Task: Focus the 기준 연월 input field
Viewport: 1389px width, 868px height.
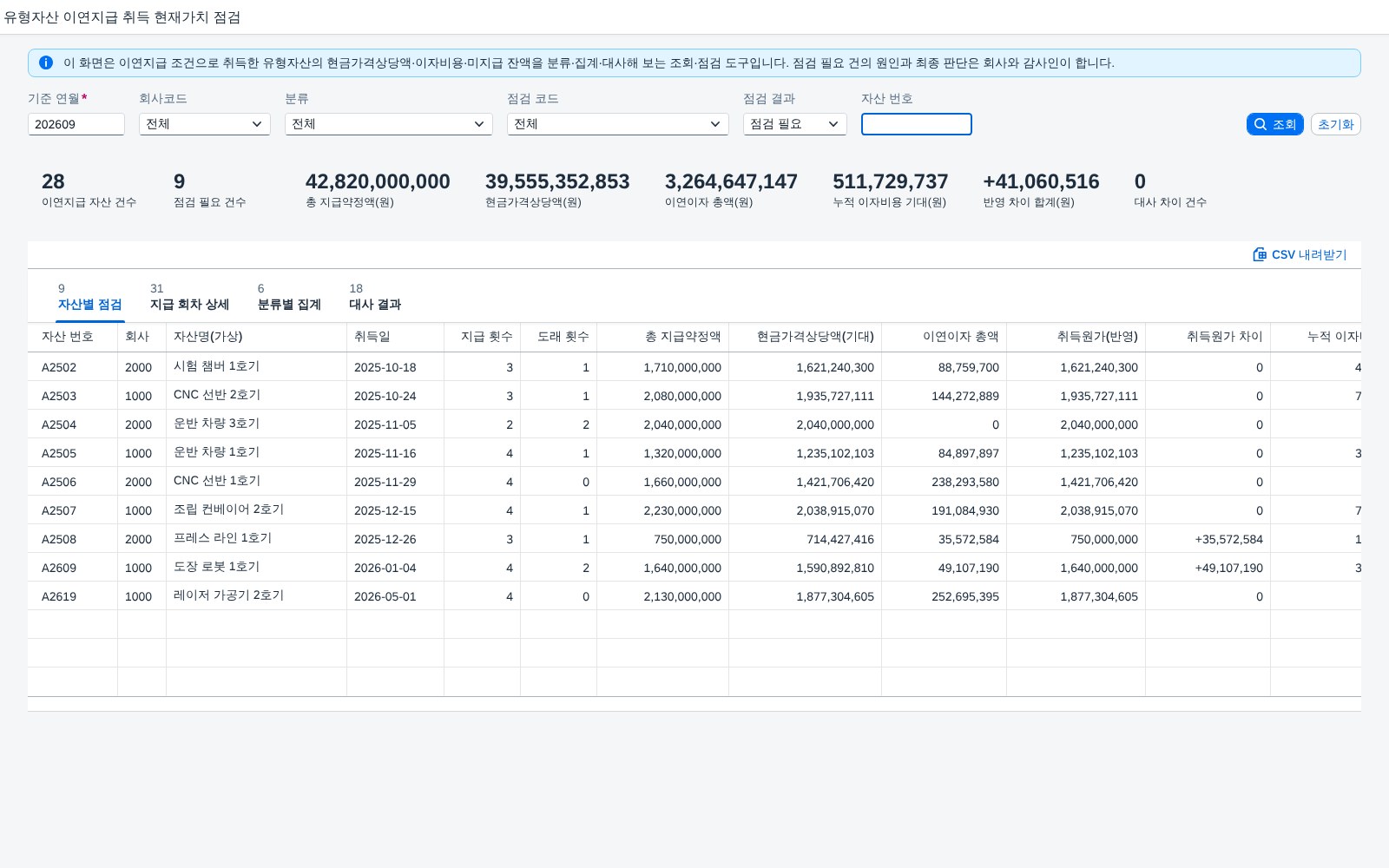Action: click(x=76, y=124)
